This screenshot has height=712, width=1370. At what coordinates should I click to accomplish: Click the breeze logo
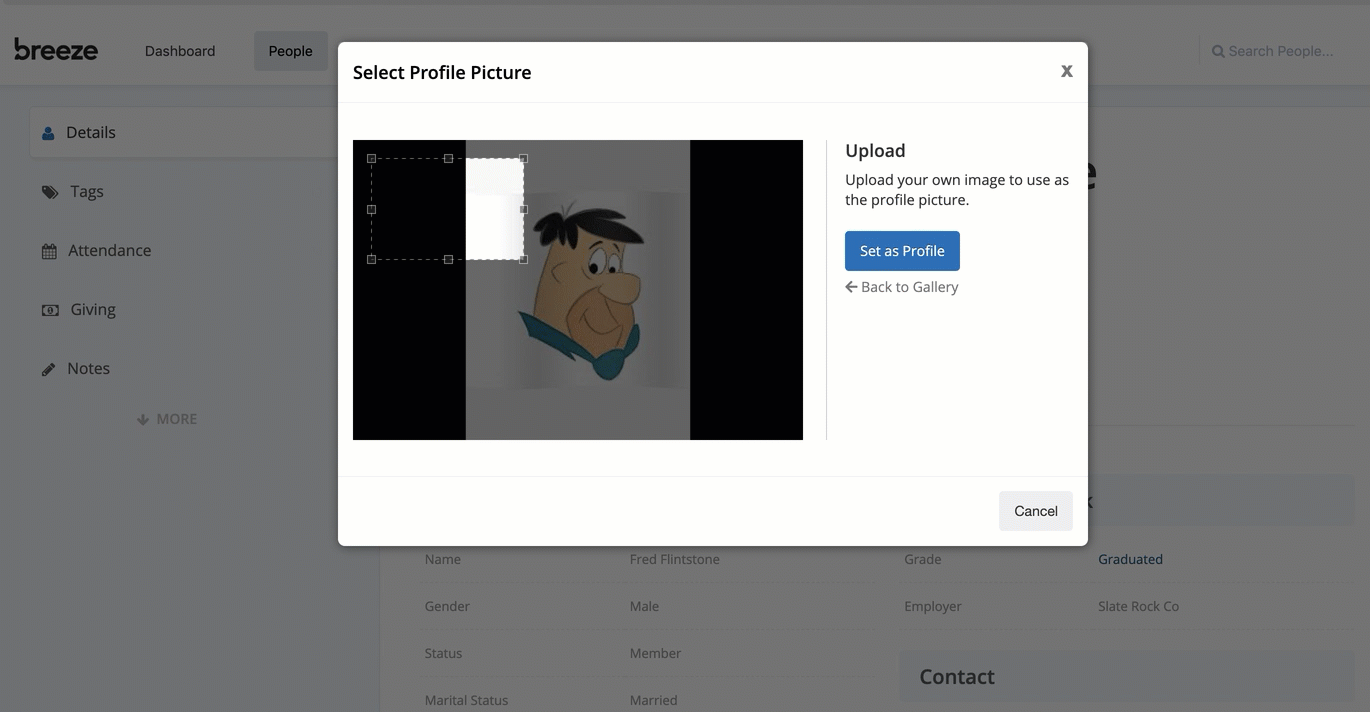click(56, 49)
